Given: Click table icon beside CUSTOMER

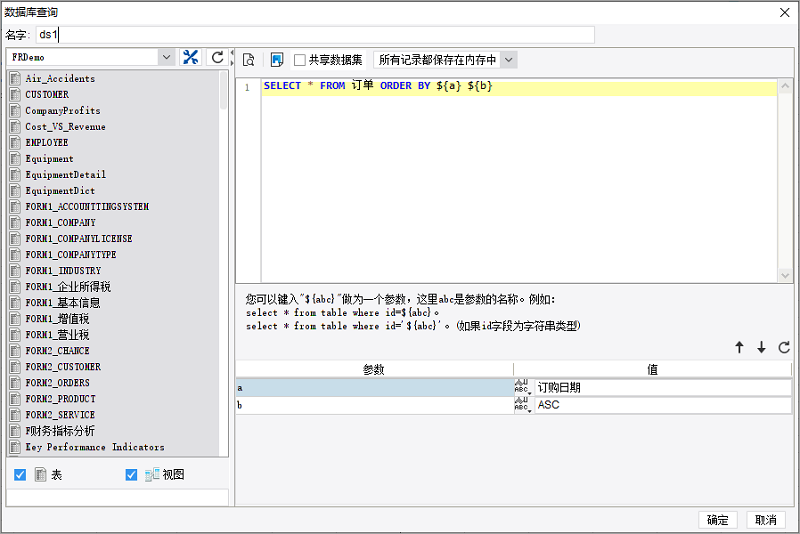Looking at the screenshot, I should (x=15, y=94).
